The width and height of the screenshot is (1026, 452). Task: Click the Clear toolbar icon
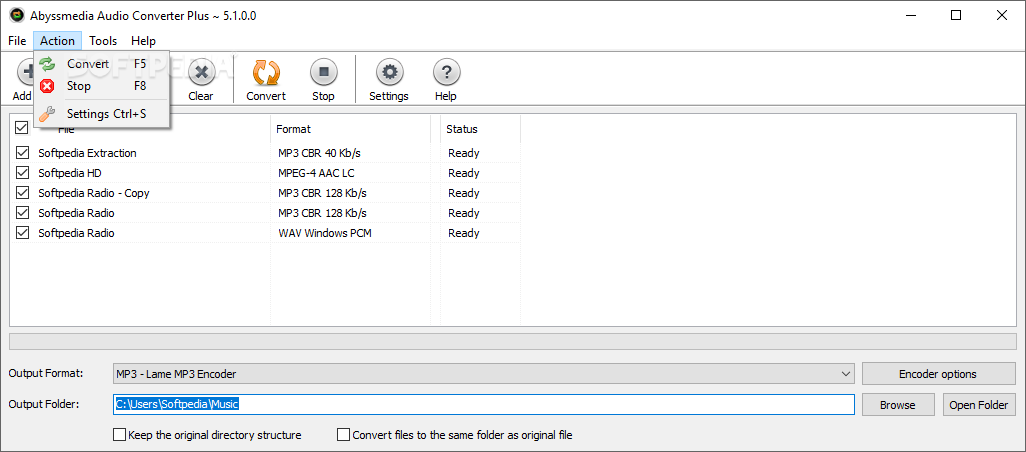[201, 72]
